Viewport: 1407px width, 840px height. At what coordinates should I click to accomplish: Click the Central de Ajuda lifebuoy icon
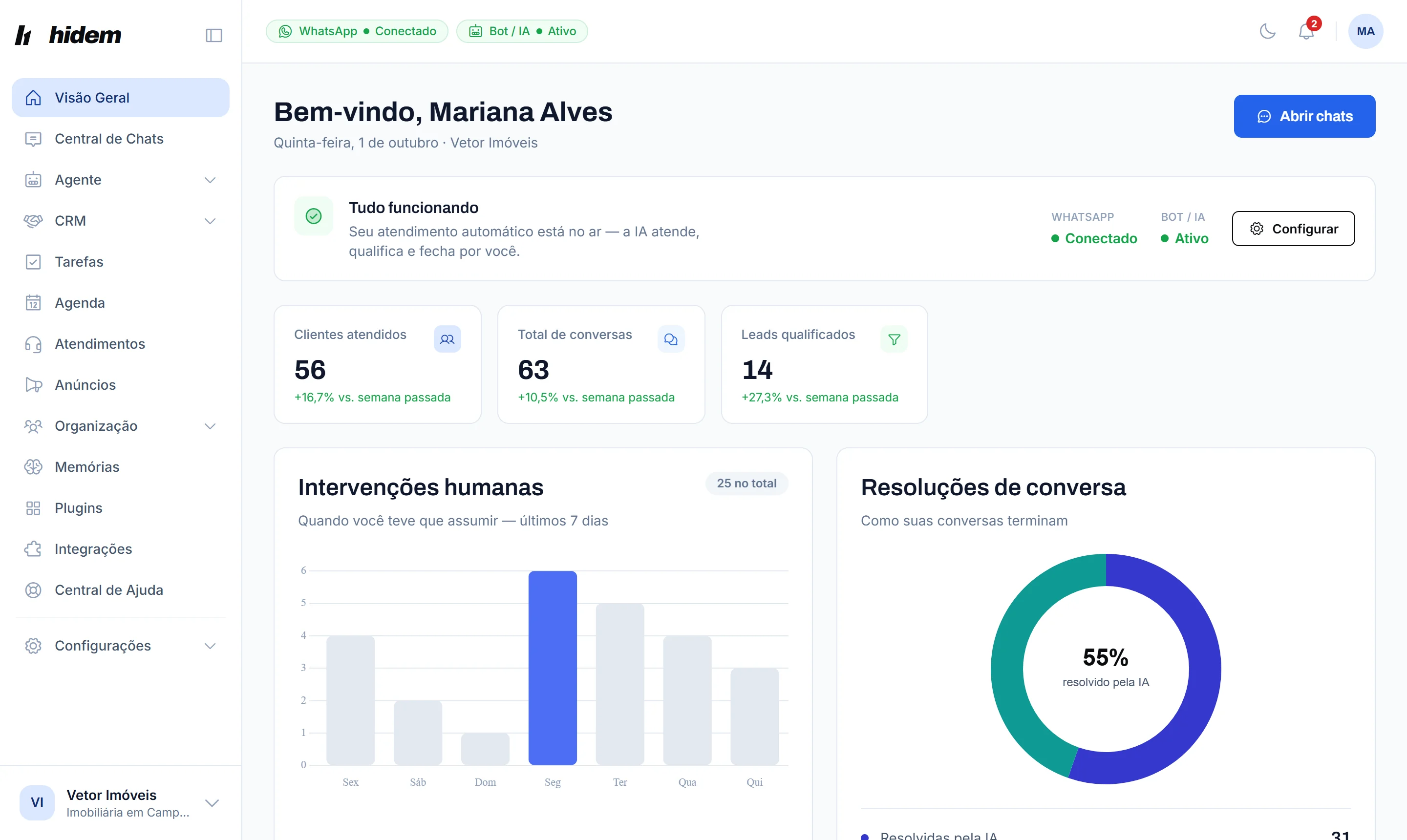click(x=33, y=590)
